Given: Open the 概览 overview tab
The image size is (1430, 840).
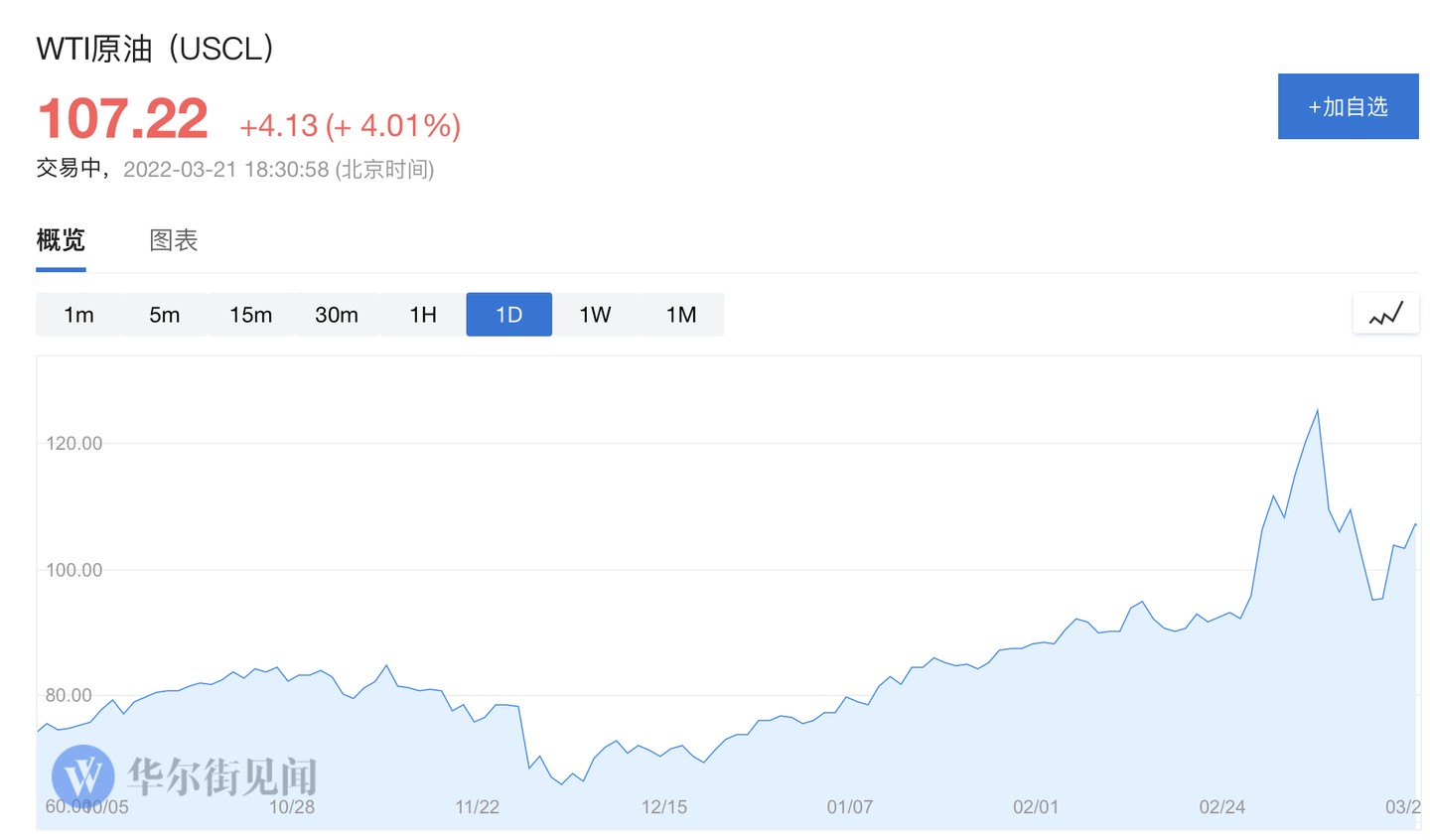Looking at the screenshot, I should (x=61, y=240).
